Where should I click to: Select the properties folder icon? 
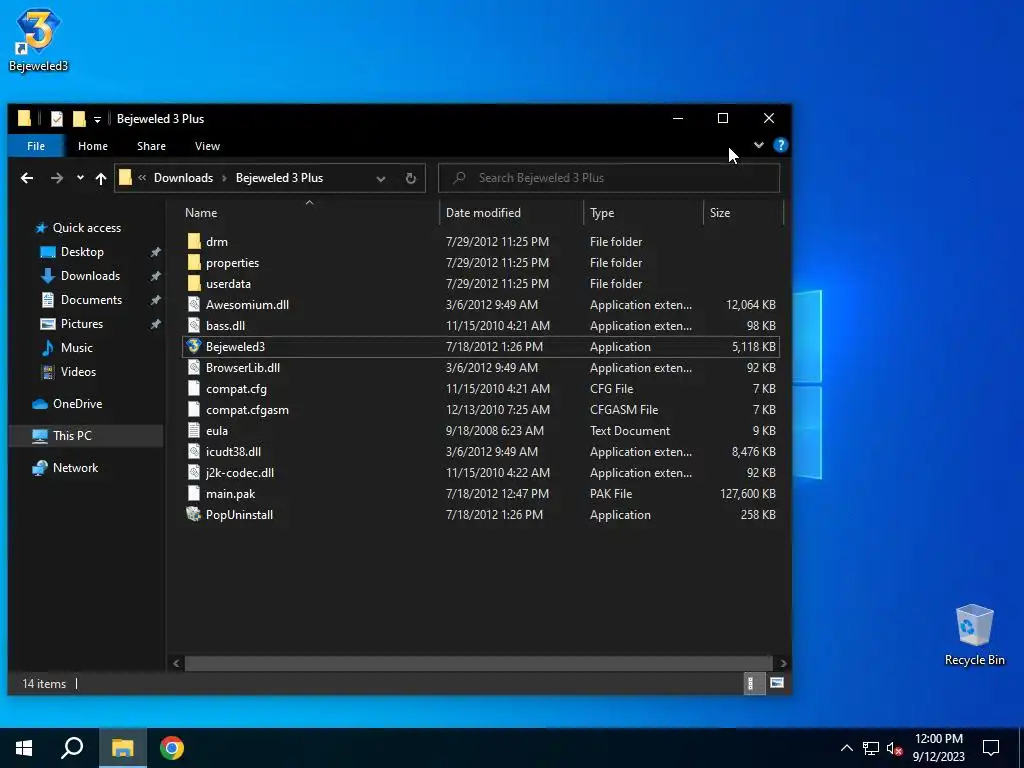click(194, 263)
